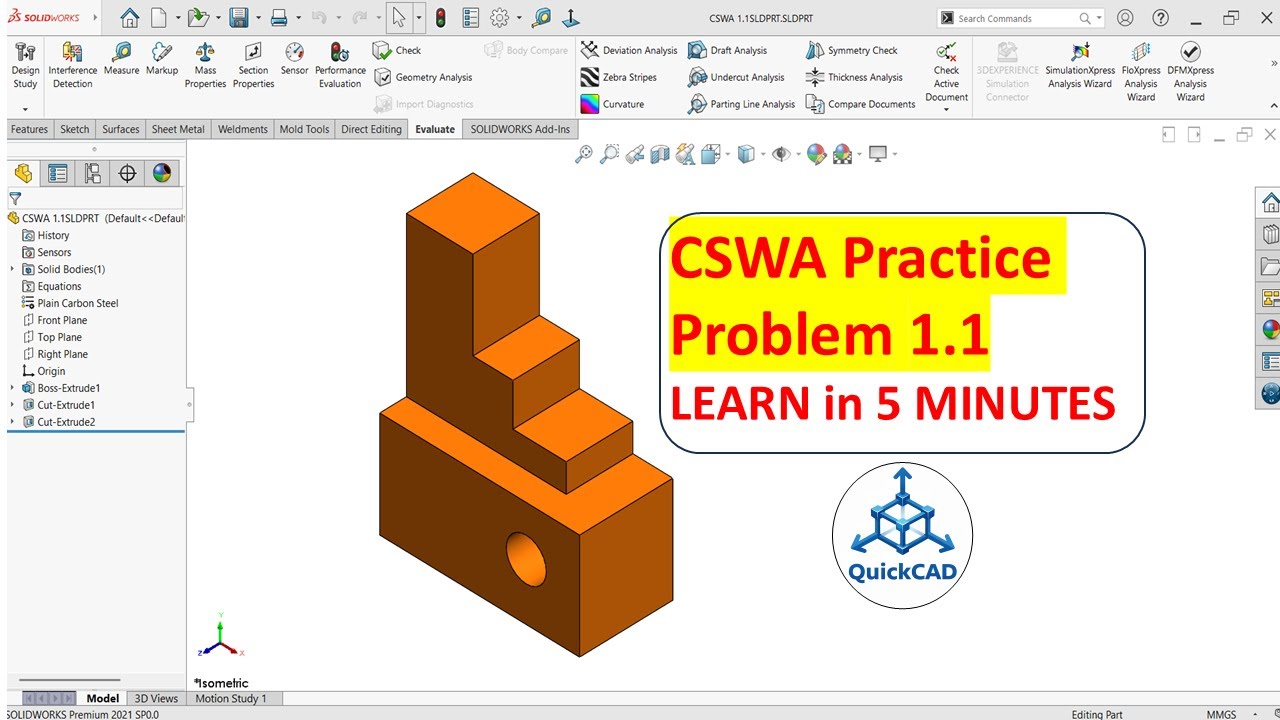Switch to the Sheet Metal tab
This screenshot has height=720, width=1280.
pyautogui.click(x=178, y=129)
